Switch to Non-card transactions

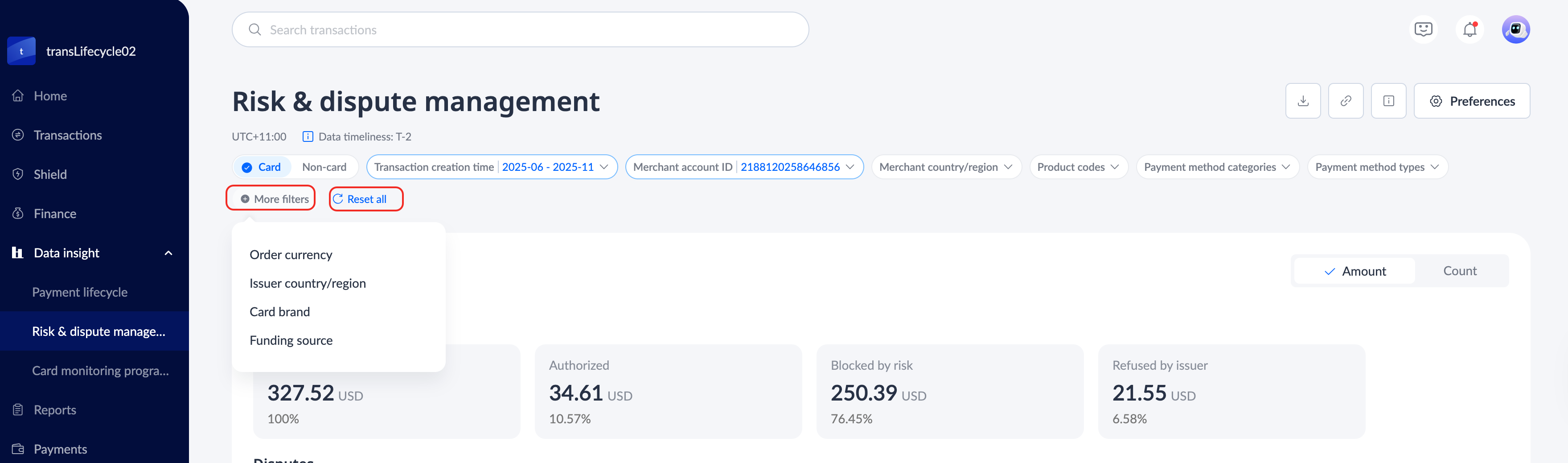(324, 167)
